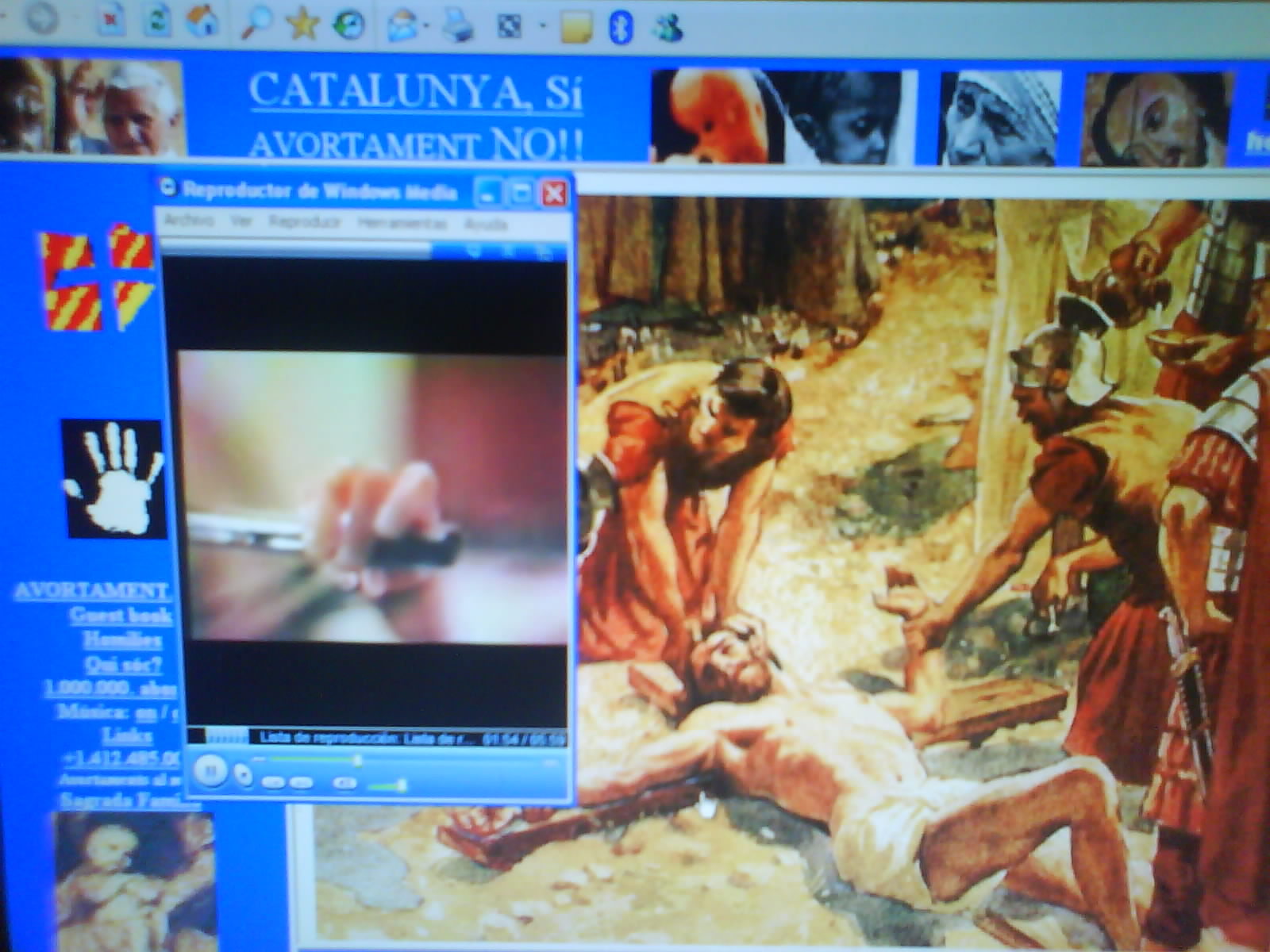Image resolution: width=1270 pixels, height=952 pixels.
Task: Click the +1.412.485 counter link
Action: tap(121, 758)
